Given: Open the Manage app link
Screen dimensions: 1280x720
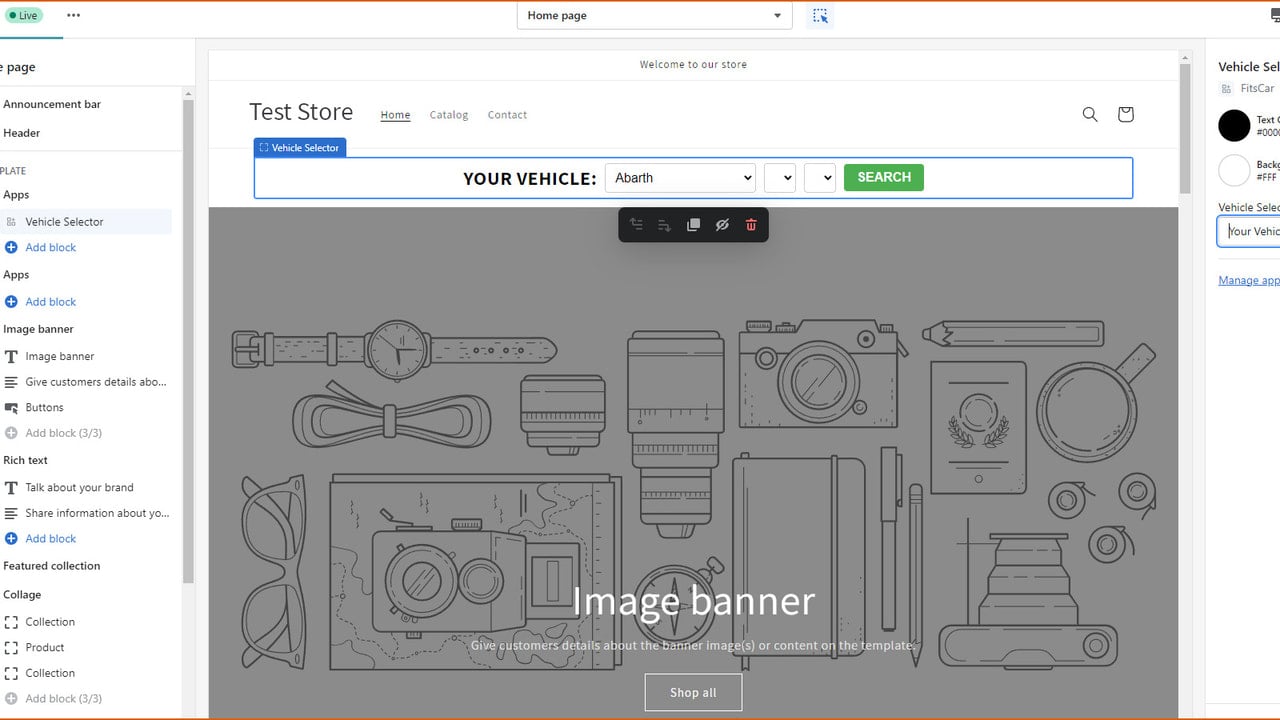Looking at the screenshot, I should point(1249,280).
